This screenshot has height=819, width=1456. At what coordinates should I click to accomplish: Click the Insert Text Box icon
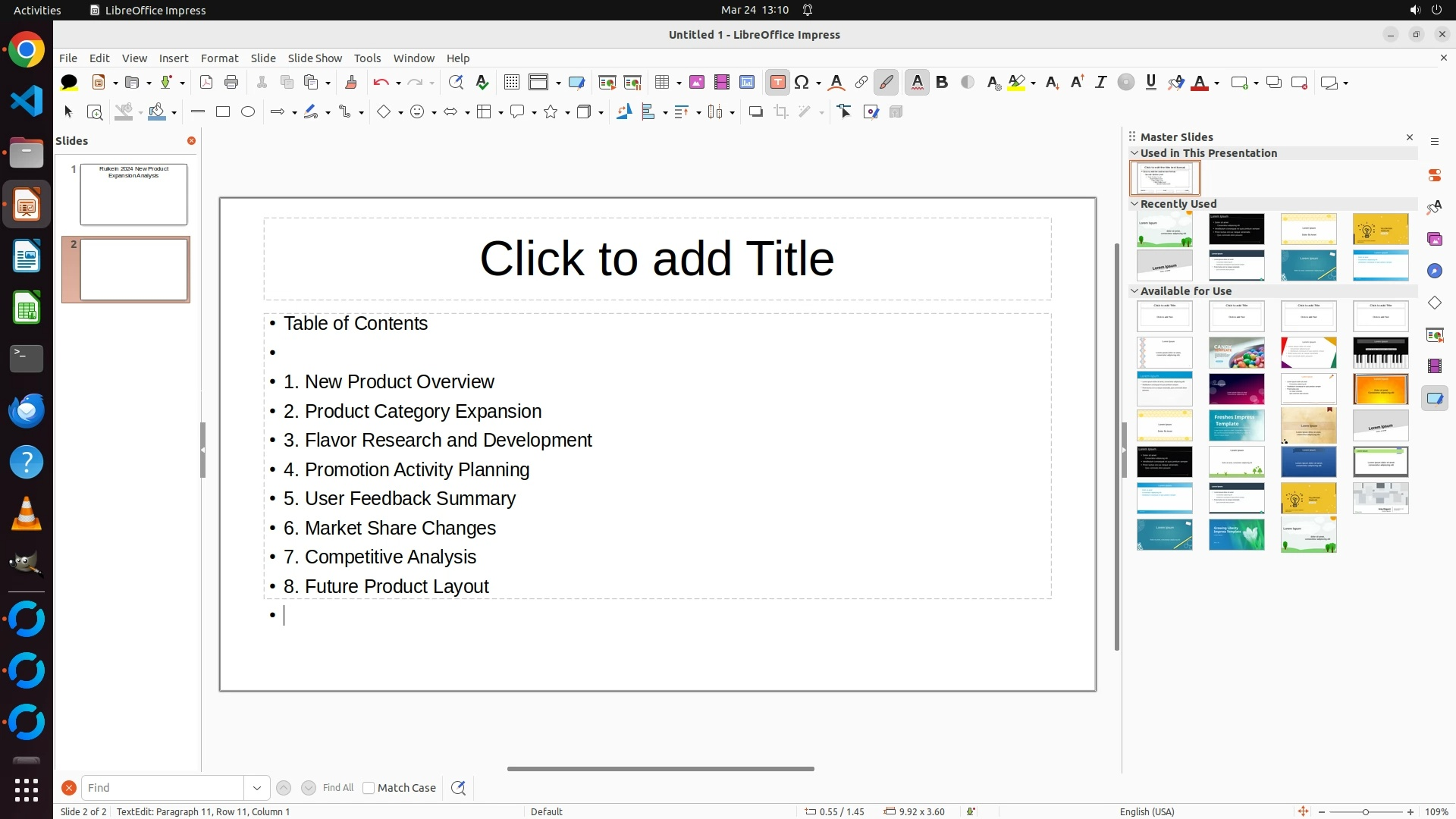click(777, 83)
